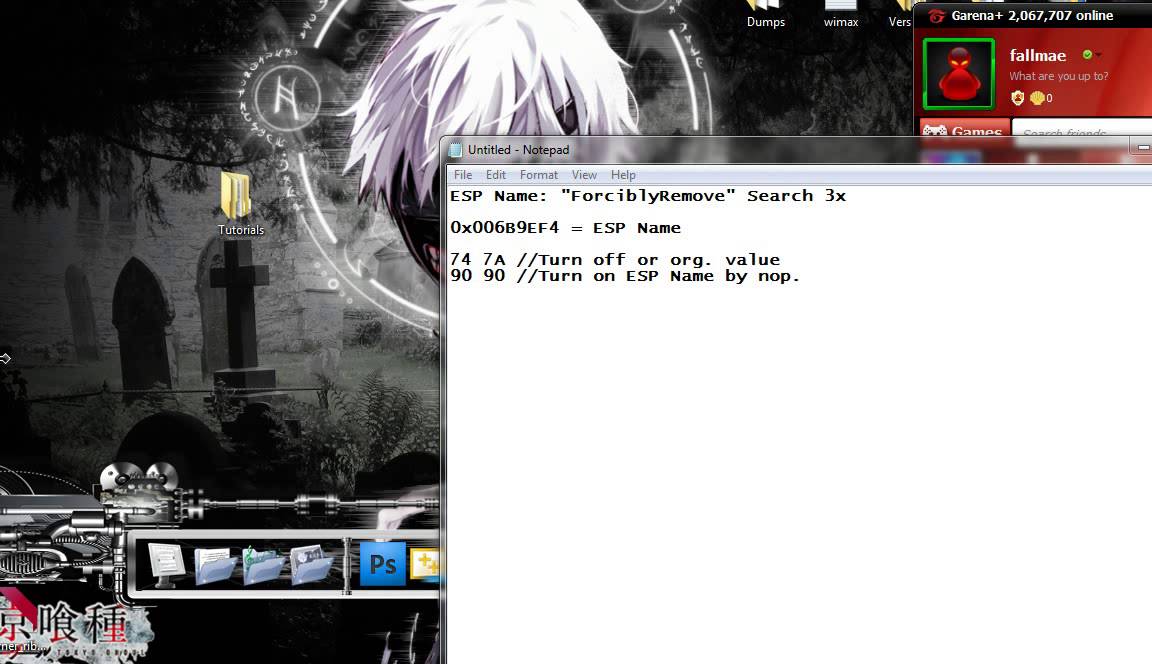Click the yellow plus dock icon
Image resolution: width=1152 pixels, height=664 pixels.
(425, 564)
